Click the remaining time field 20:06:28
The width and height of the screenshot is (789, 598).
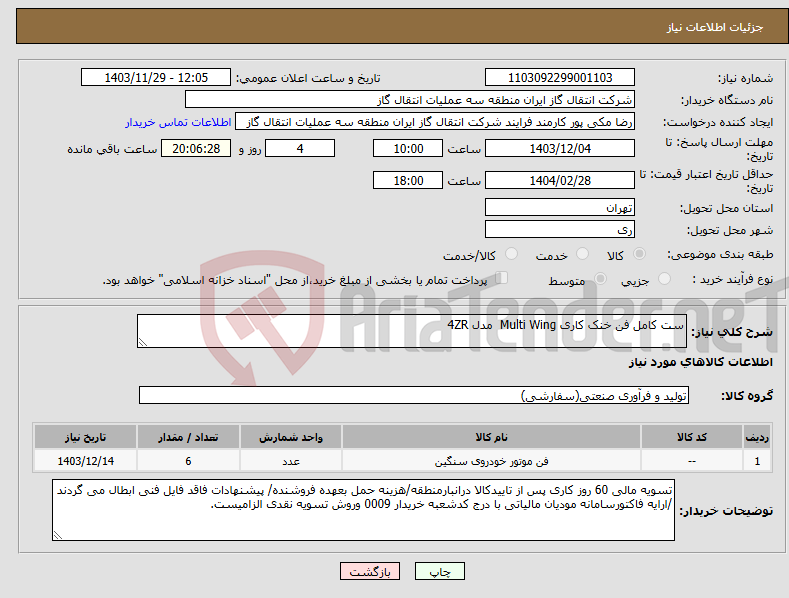pyautogui.click(x=196, y=148)
